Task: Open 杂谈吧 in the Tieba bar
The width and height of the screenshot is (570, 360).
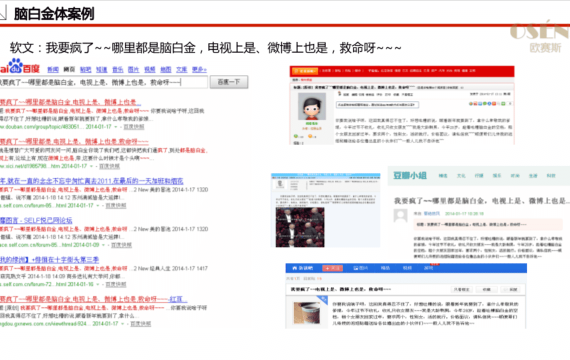Action: coord(306,268)
